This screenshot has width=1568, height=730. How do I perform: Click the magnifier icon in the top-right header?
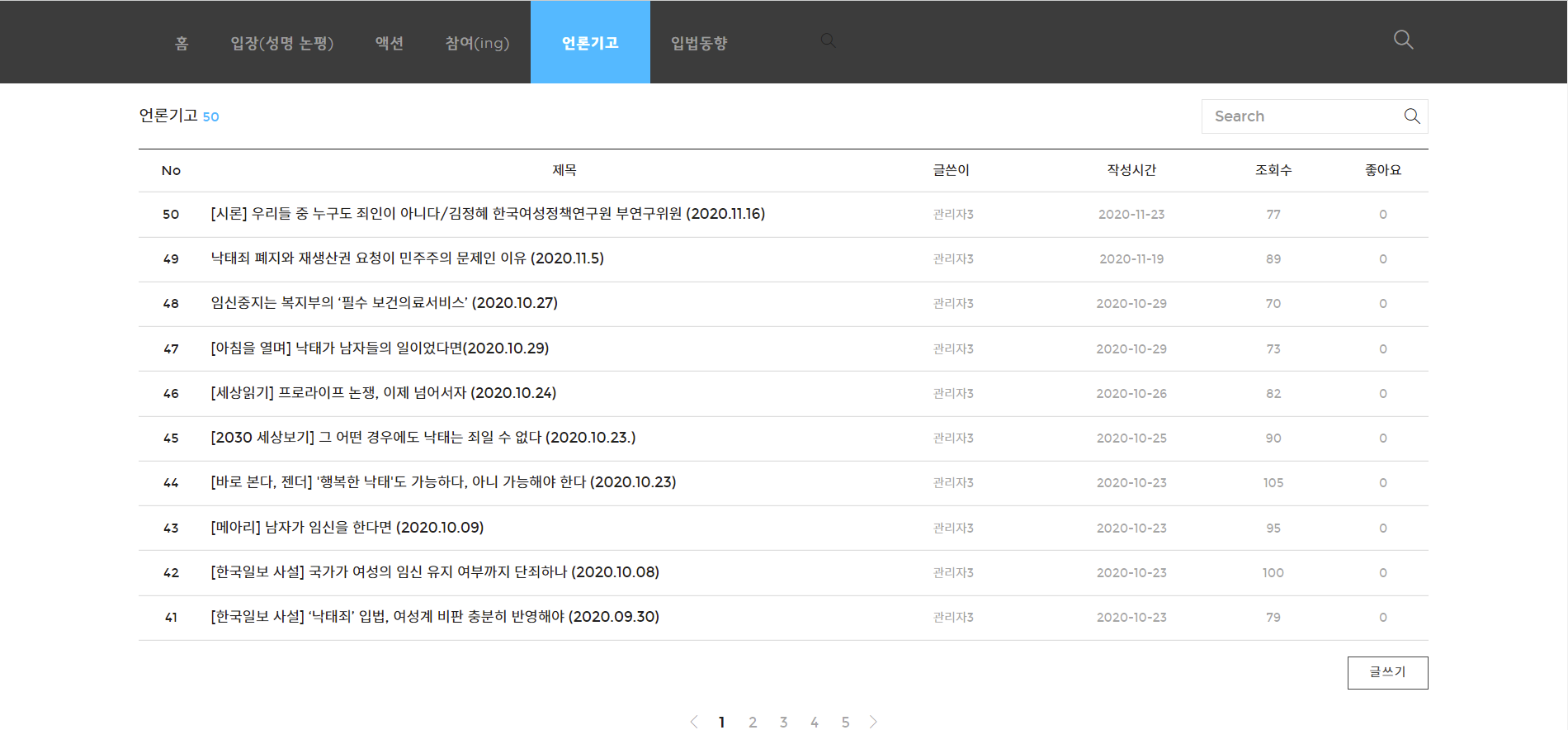pos(1403,40)
